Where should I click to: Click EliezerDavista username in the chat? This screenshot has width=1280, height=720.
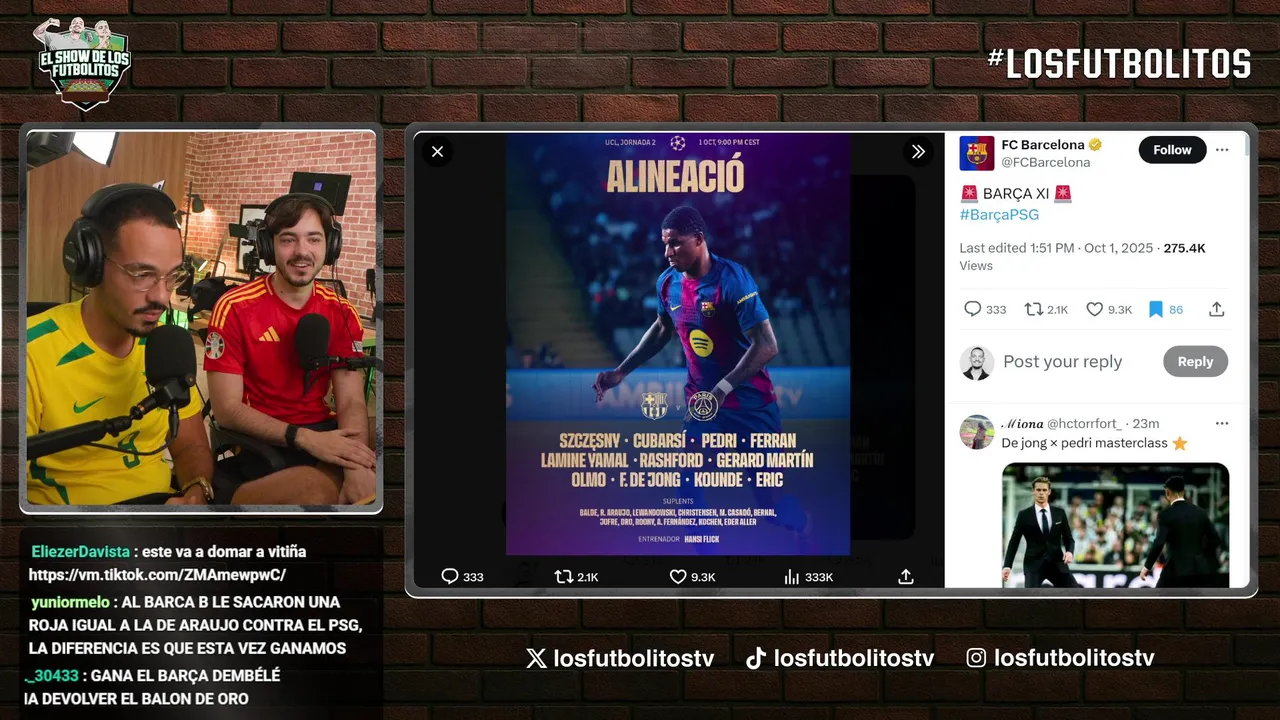click(x=80, y=552)
